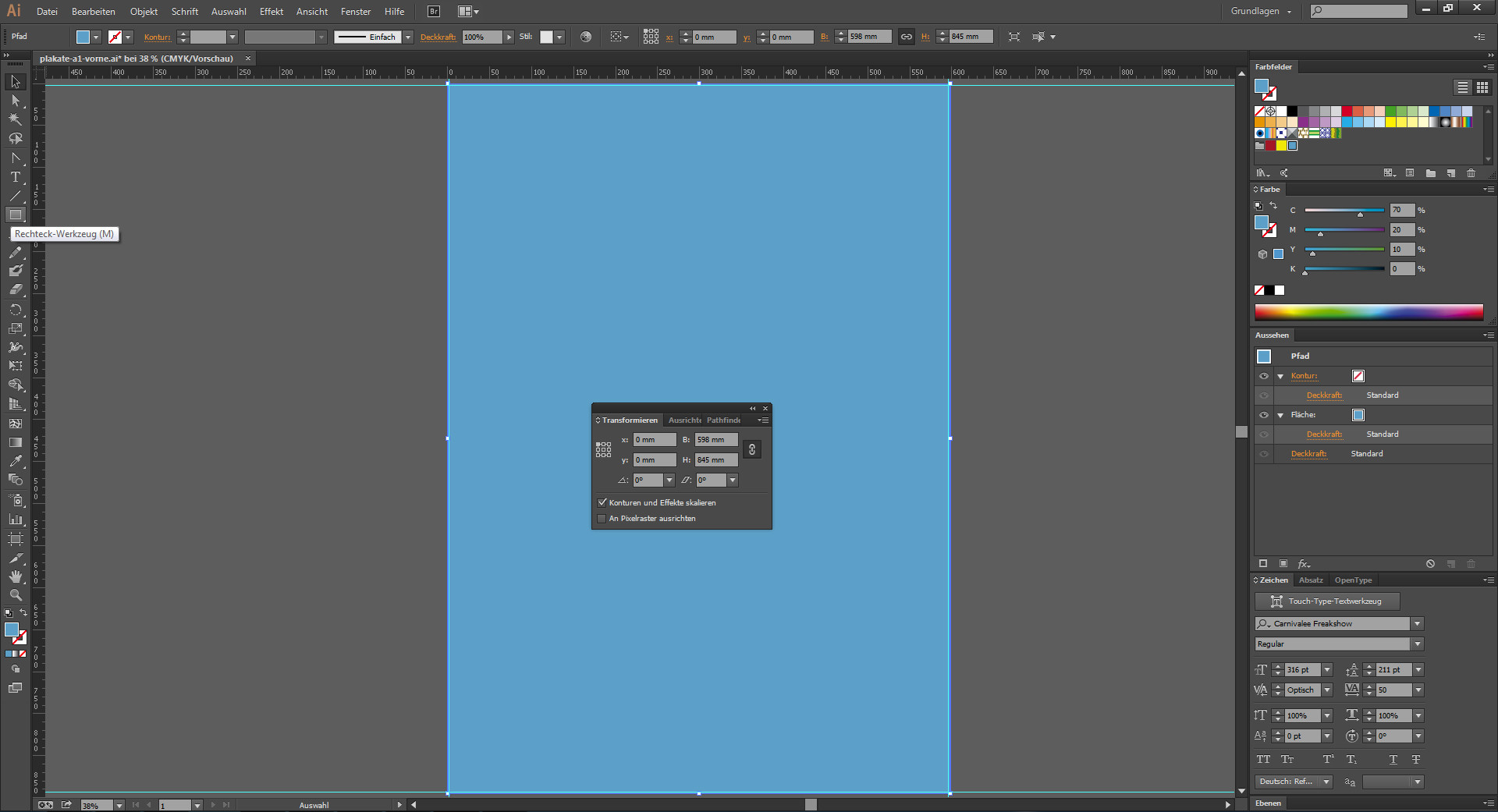Select the Blob Brush tool
Screen dimensions: 1498x812
point(15,271)
